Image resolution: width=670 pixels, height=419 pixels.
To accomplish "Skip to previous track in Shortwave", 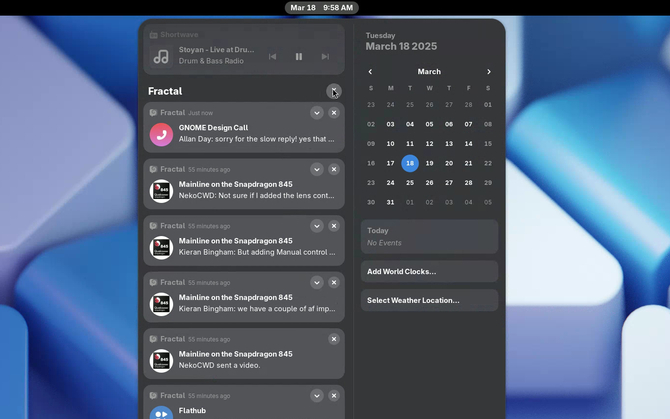I will 272,56.
